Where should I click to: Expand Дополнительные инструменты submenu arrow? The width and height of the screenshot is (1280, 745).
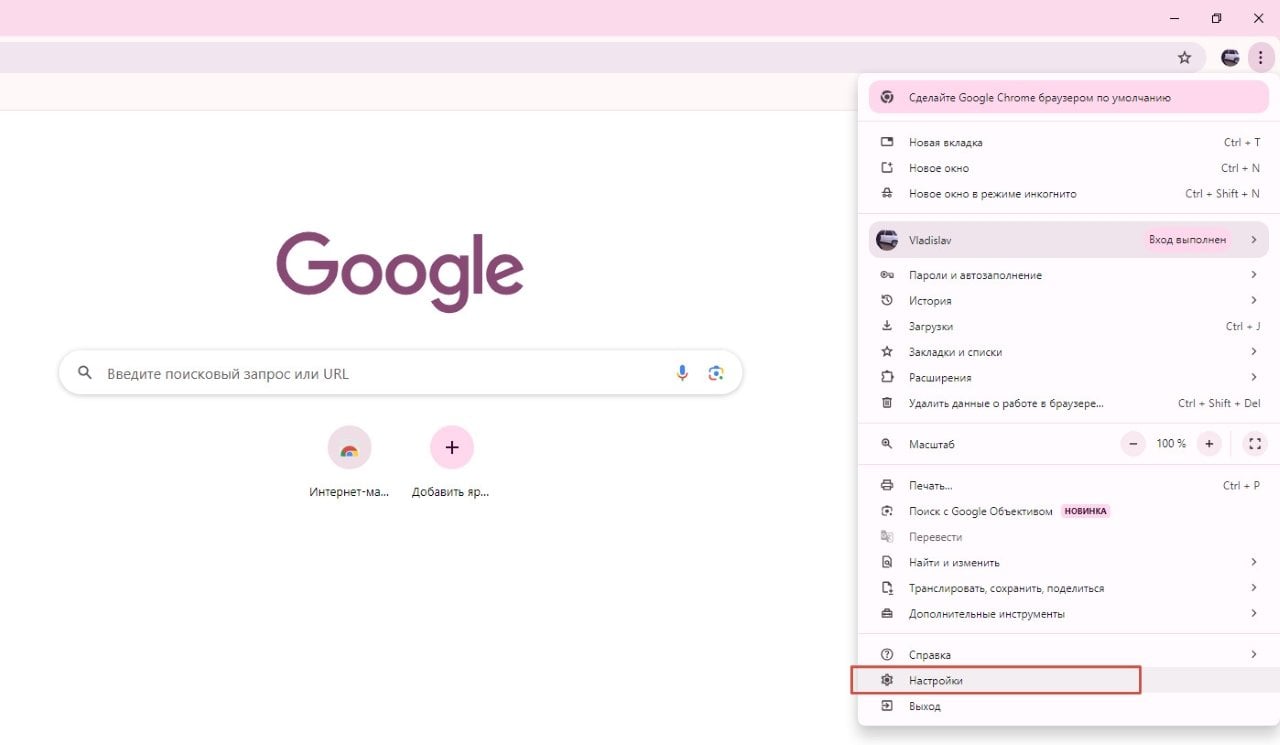click(1253, 613)
